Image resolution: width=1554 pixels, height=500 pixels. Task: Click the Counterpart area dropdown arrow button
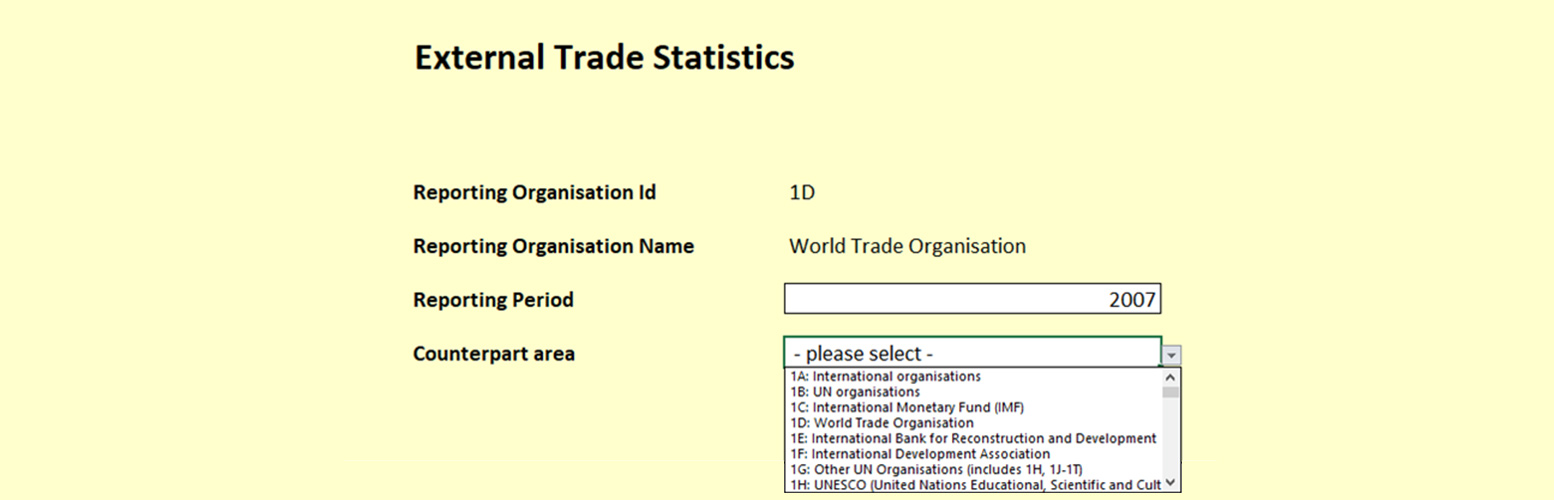tap(1171, 354)
